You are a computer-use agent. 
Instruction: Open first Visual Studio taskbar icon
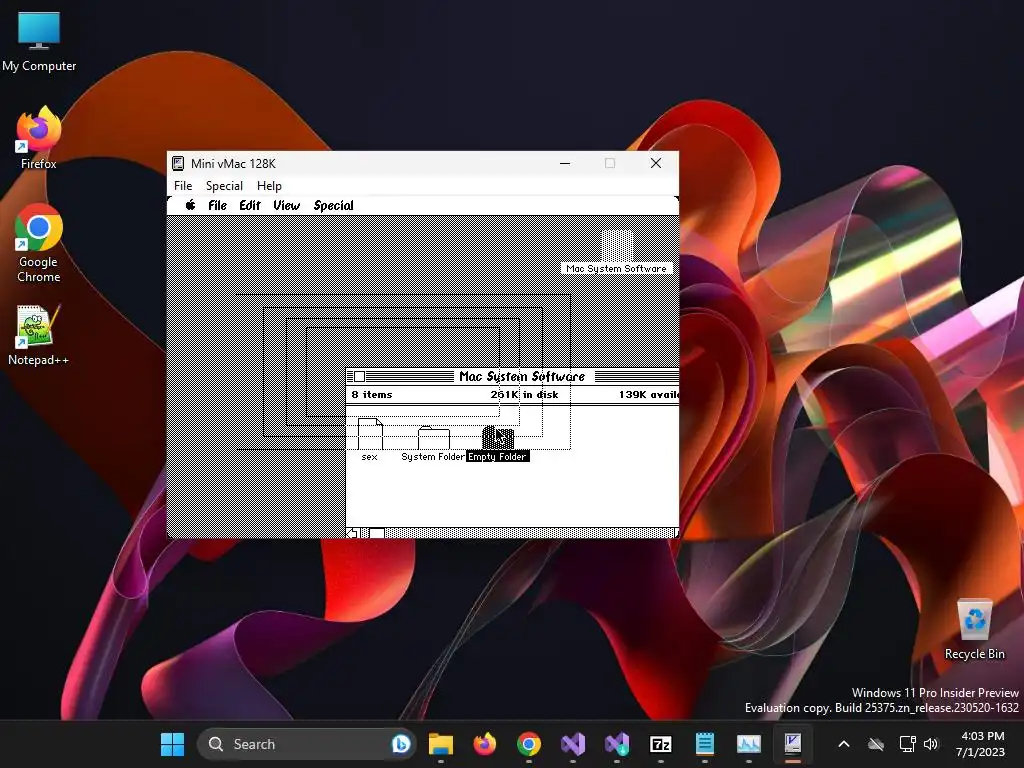pyautogui.click(x=573, y=744)
